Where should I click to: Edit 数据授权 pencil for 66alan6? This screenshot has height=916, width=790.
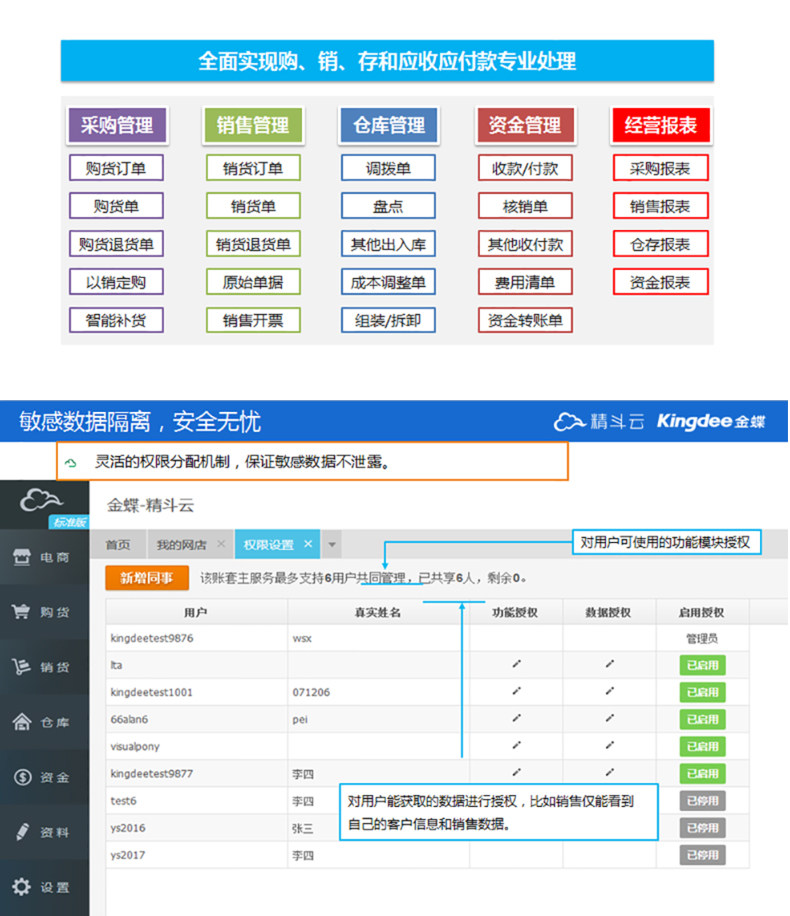pos(609,718)
